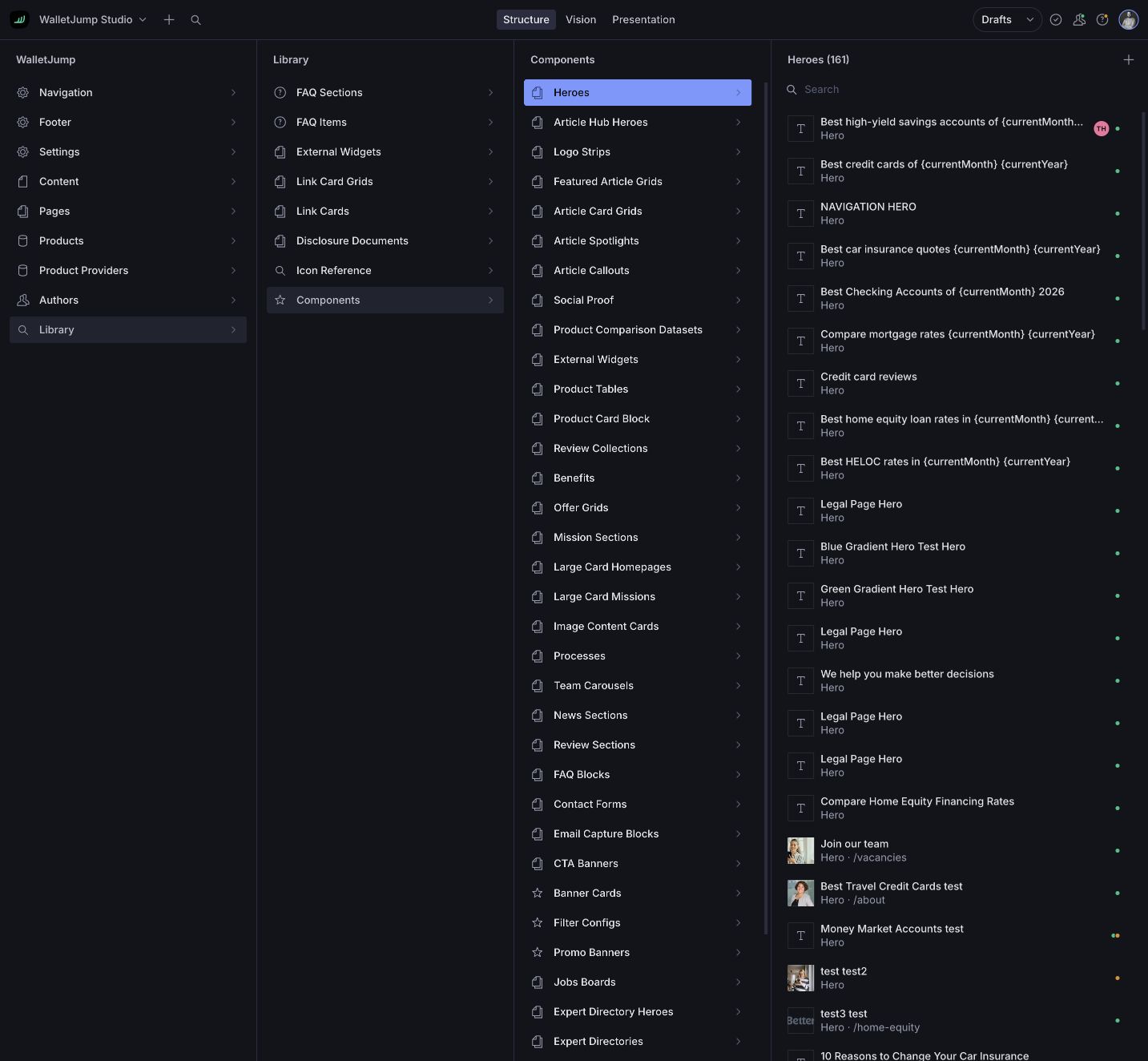Click the WalletJump Studio logo icon
Viewport: 1148px width, 1061px height.
[x=19, y=19]
